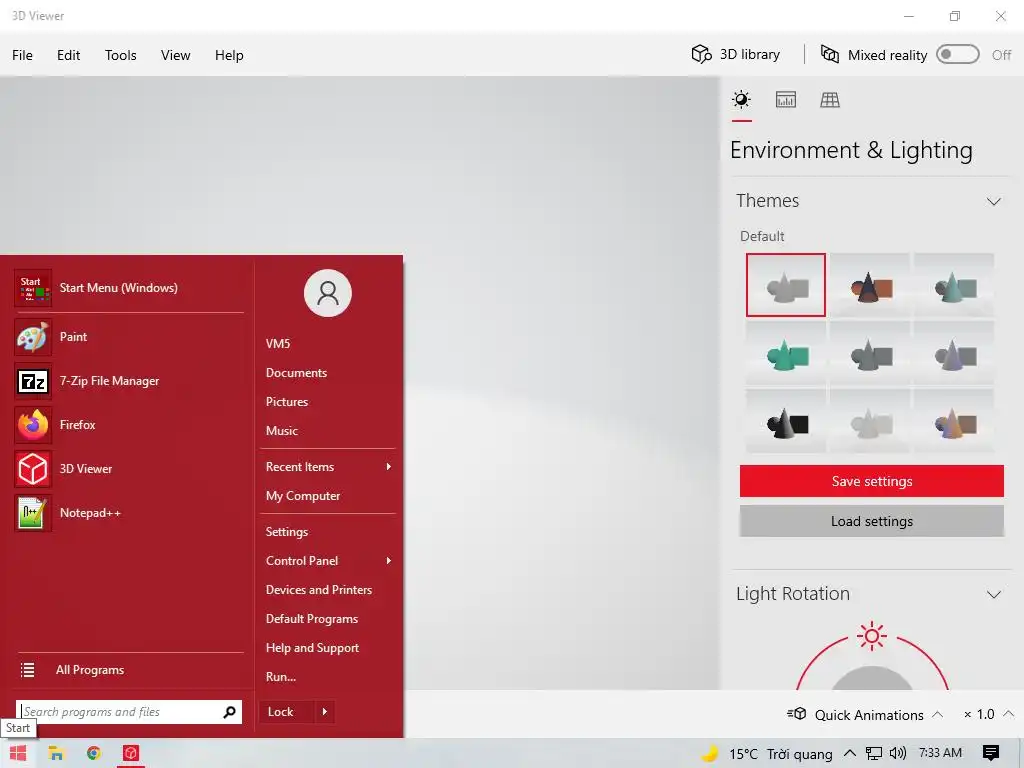
Task: Click the 7:33 AM clock
Action: coord(940,753)
